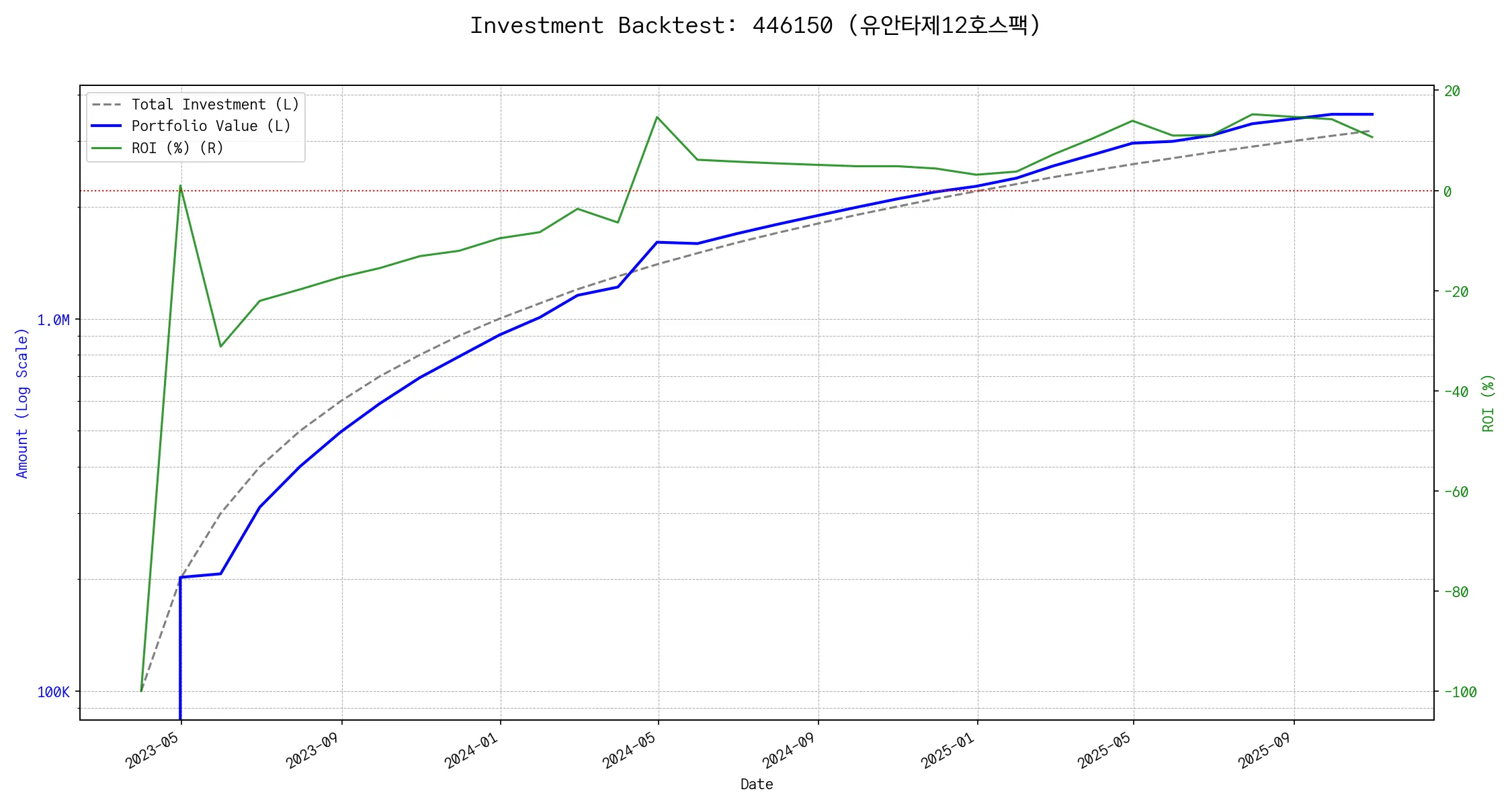Viewport: 1512px width, 806px height.
Task: Click the 2025-05 x-axis tick label
Action: [x=1105, y=750]
